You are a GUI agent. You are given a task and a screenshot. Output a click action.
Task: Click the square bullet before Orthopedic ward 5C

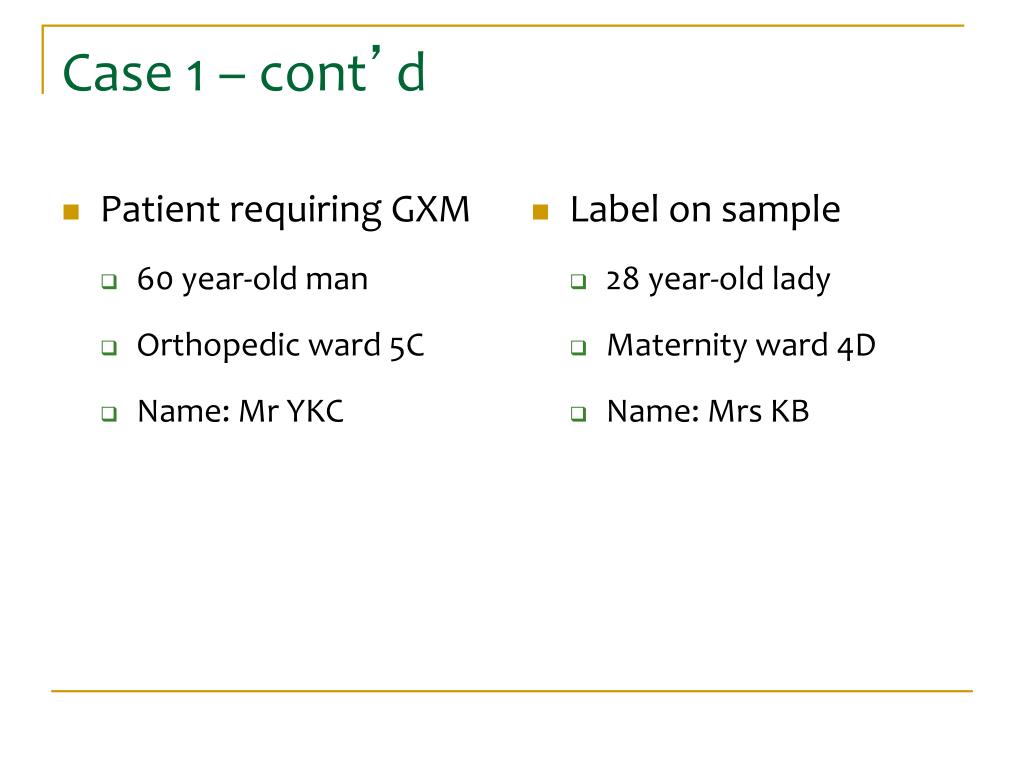(x=109, y=347)
